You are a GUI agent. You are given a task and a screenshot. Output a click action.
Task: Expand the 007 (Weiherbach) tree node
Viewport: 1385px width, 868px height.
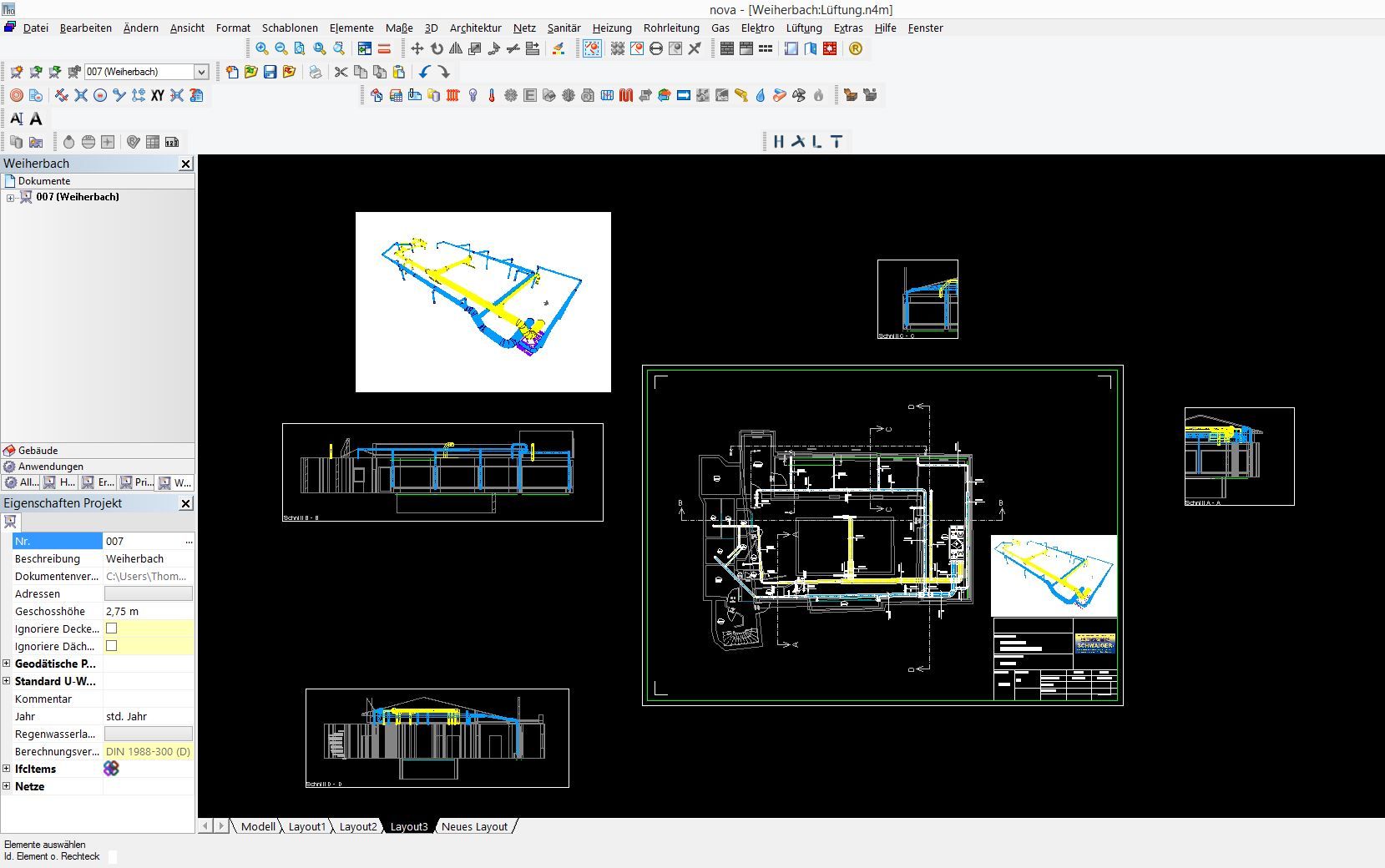click(11, 198)
